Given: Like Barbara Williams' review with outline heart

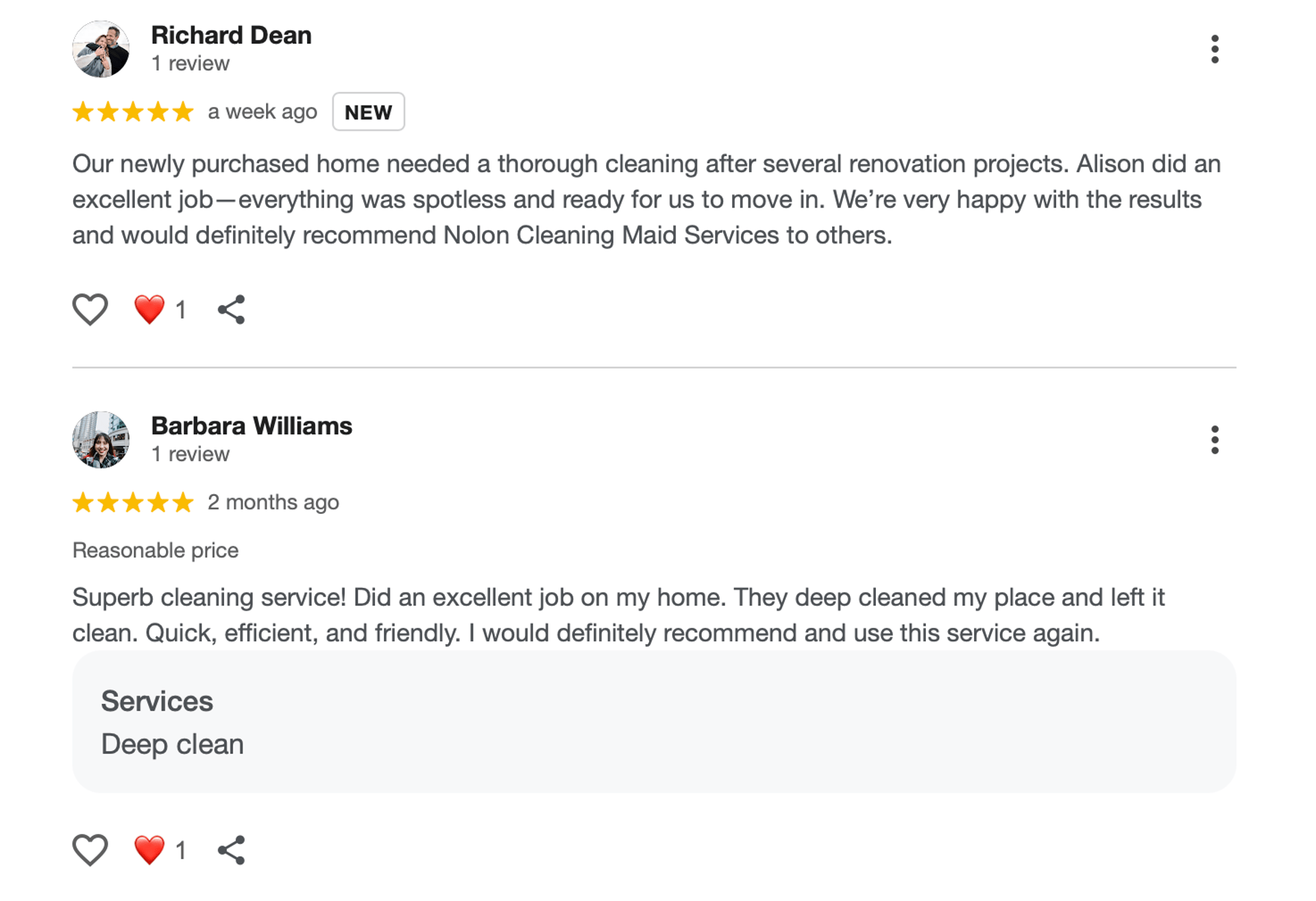Looking at the screenshot, I should coord(90,850).
